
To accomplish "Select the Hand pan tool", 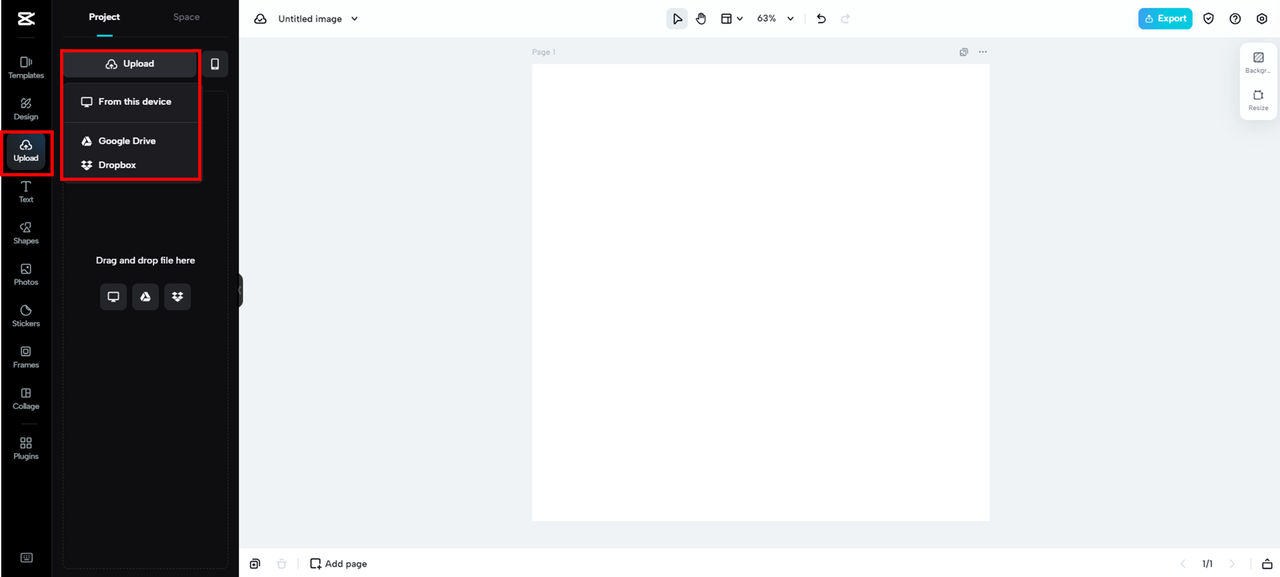I will click(x=701, y=18).
